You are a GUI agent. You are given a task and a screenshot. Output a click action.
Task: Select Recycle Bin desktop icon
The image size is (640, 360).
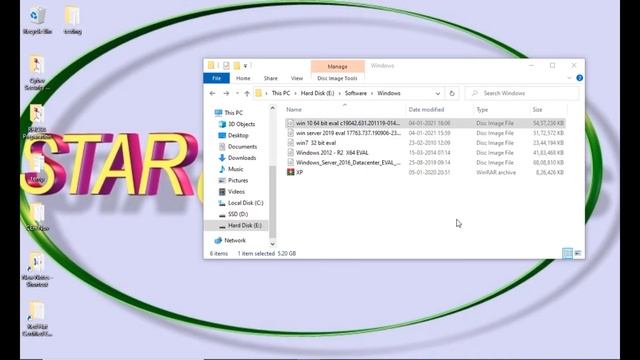(x=37, y=21)
